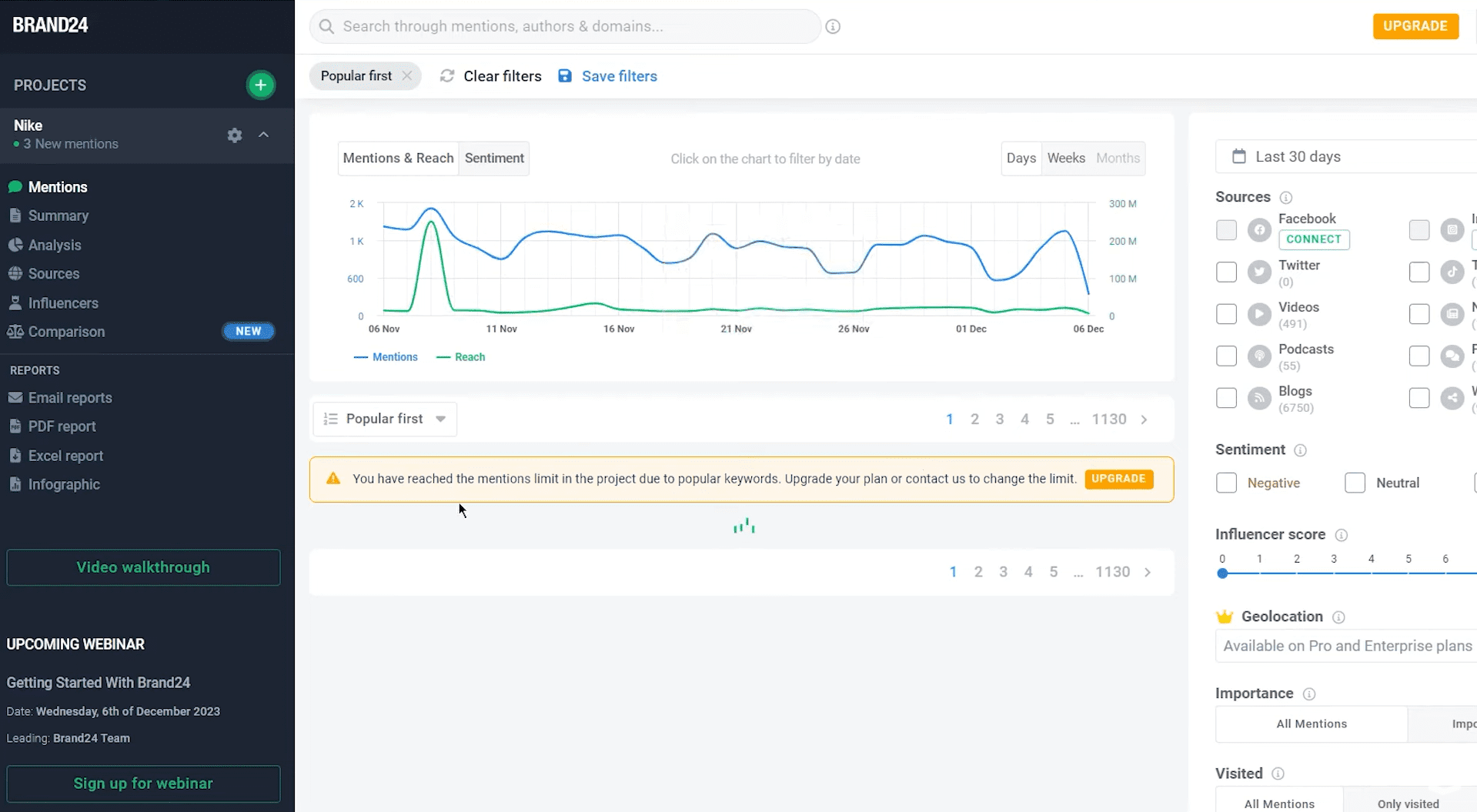Click the Podcasts source icon
The width and height of the screenshot is (1477, 812).
click(1259, 356)
